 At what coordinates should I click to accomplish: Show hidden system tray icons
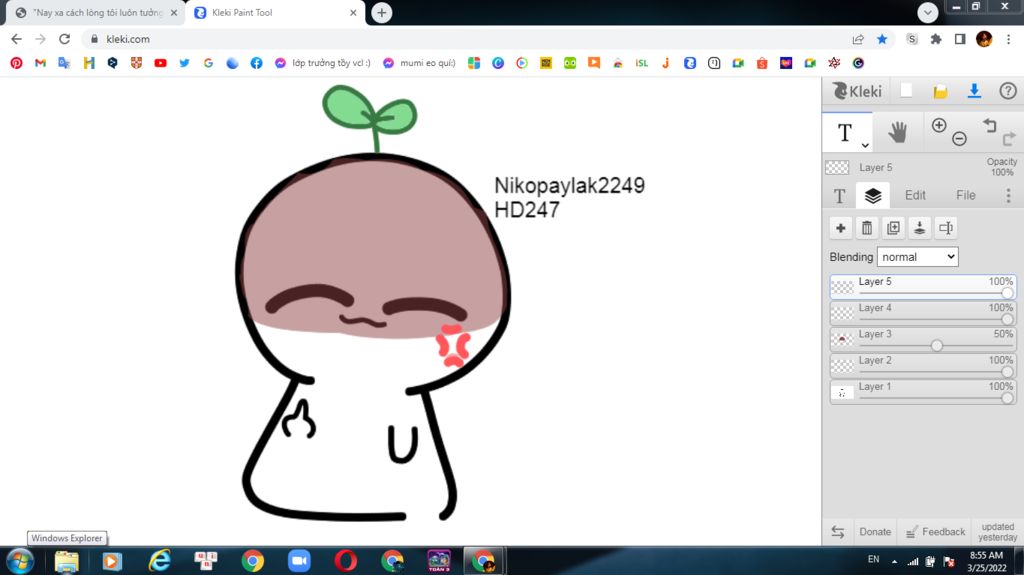click(x=894, y=561)
